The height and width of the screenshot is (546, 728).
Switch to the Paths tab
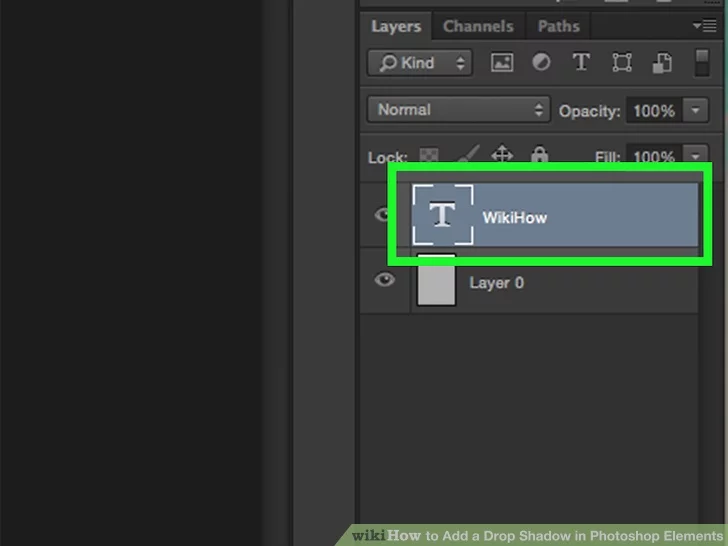point(559,26)
